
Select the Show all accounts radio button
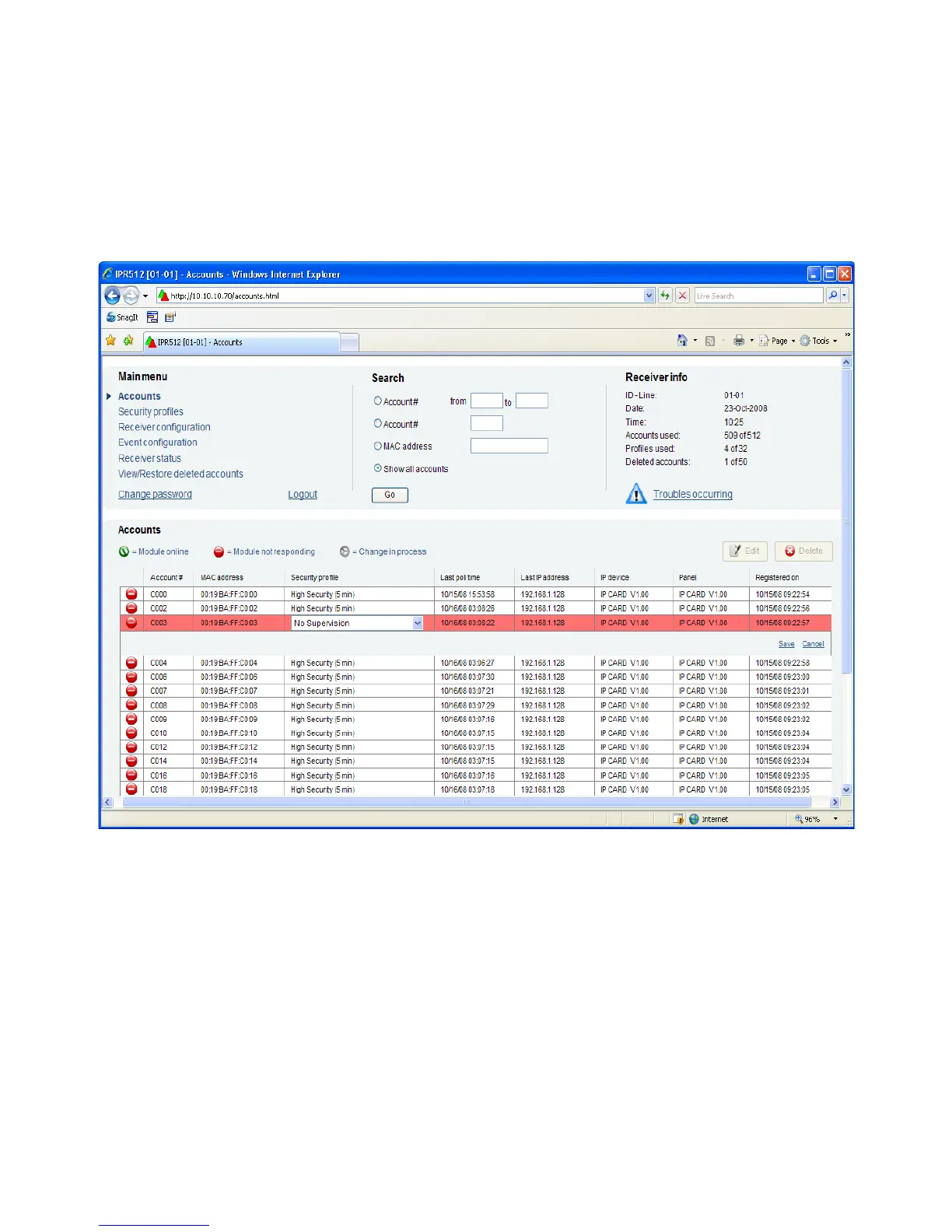[378, 469]
